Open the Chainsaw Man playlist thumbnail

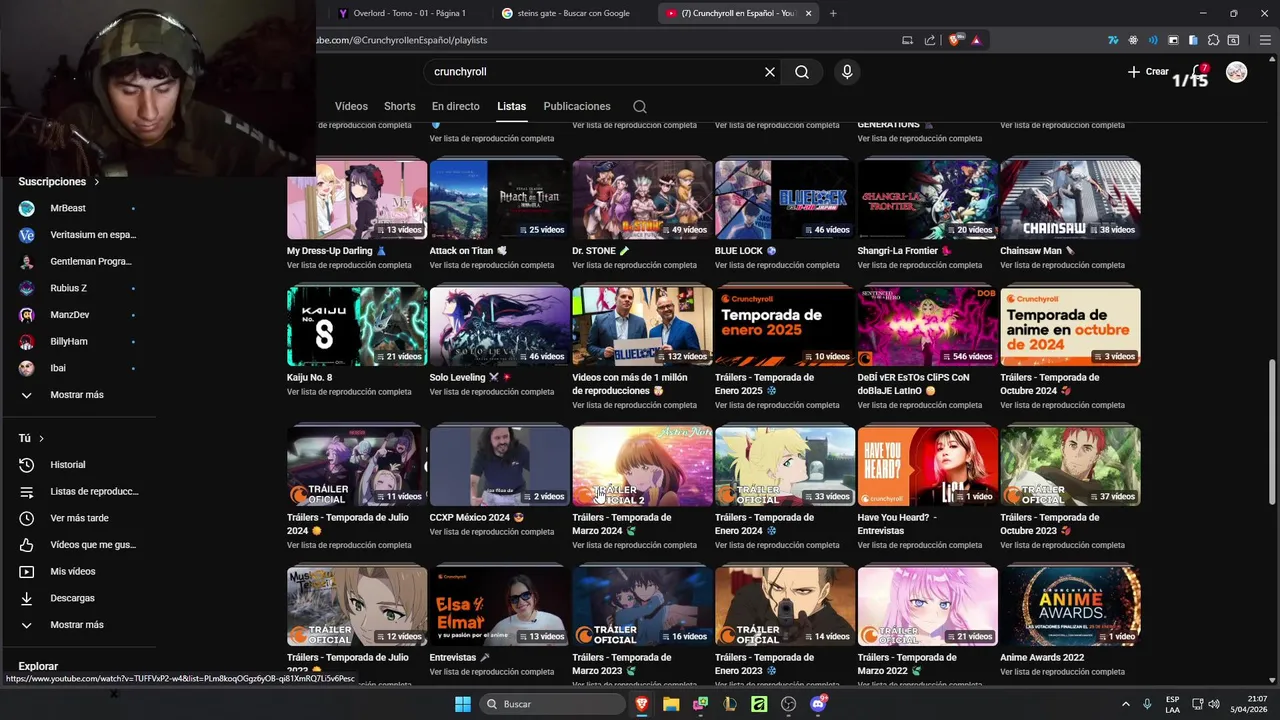pos(1070,199)
